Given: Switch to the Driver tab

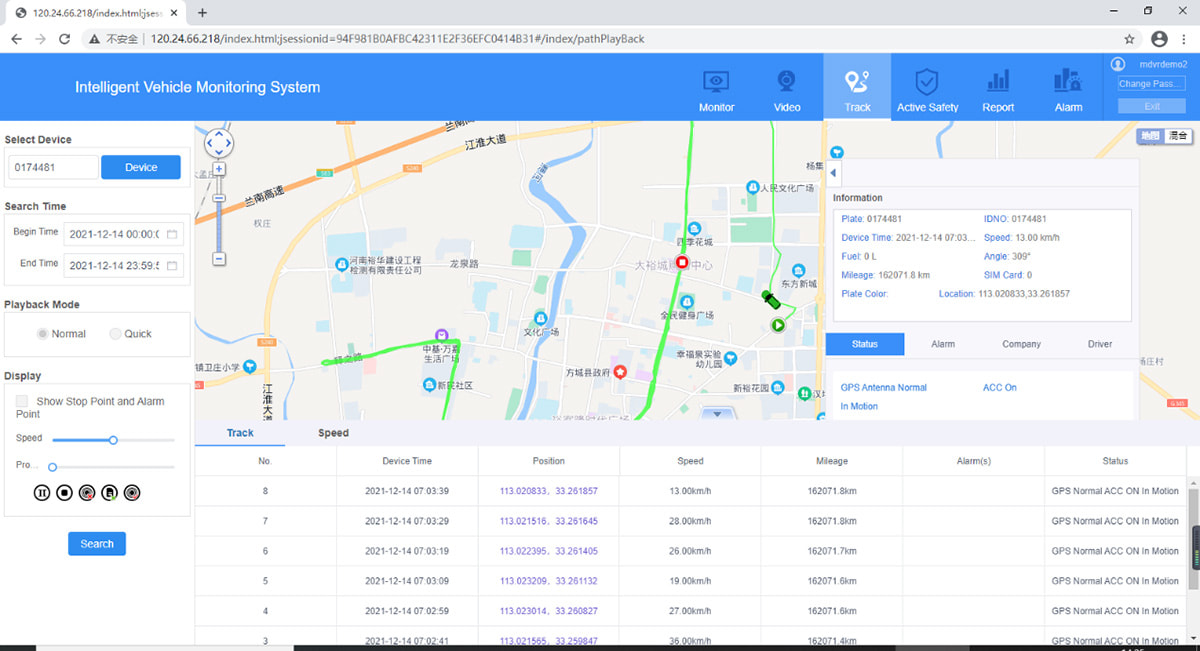Looking at the screenshot, I should coord(1100,344).
